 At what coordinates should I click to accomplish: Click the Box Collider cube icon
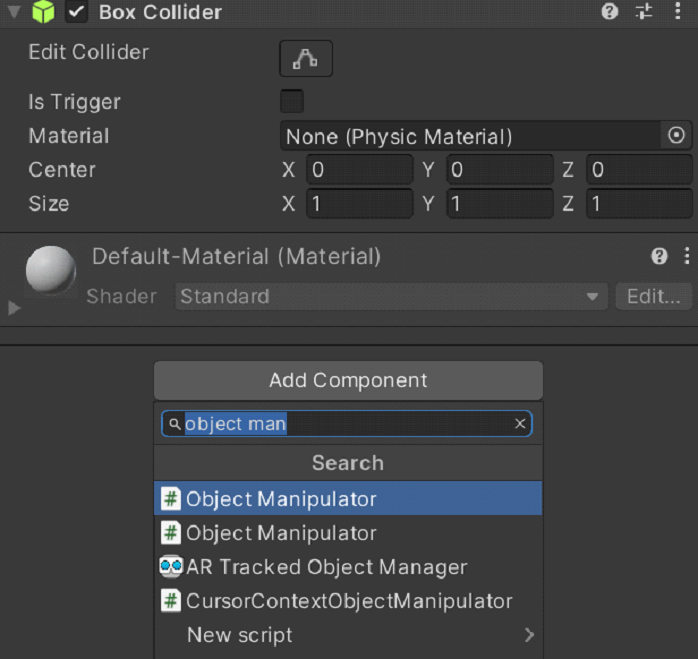pos(43,13)
